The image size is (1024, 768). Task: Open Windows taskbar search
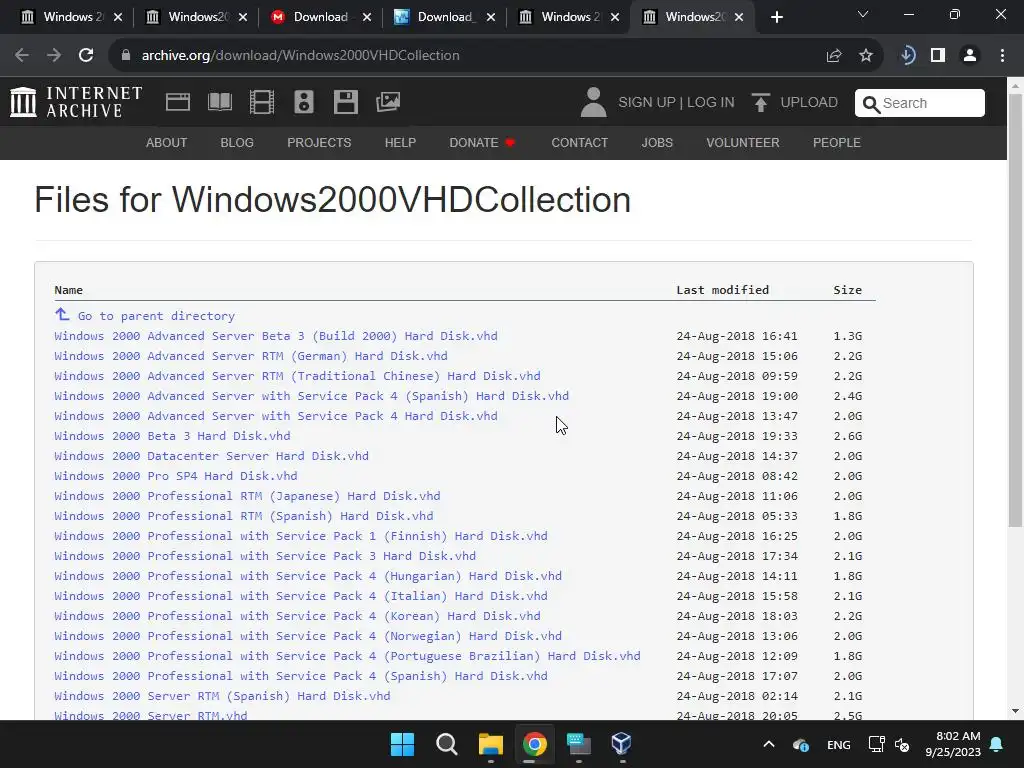point(447,744)
